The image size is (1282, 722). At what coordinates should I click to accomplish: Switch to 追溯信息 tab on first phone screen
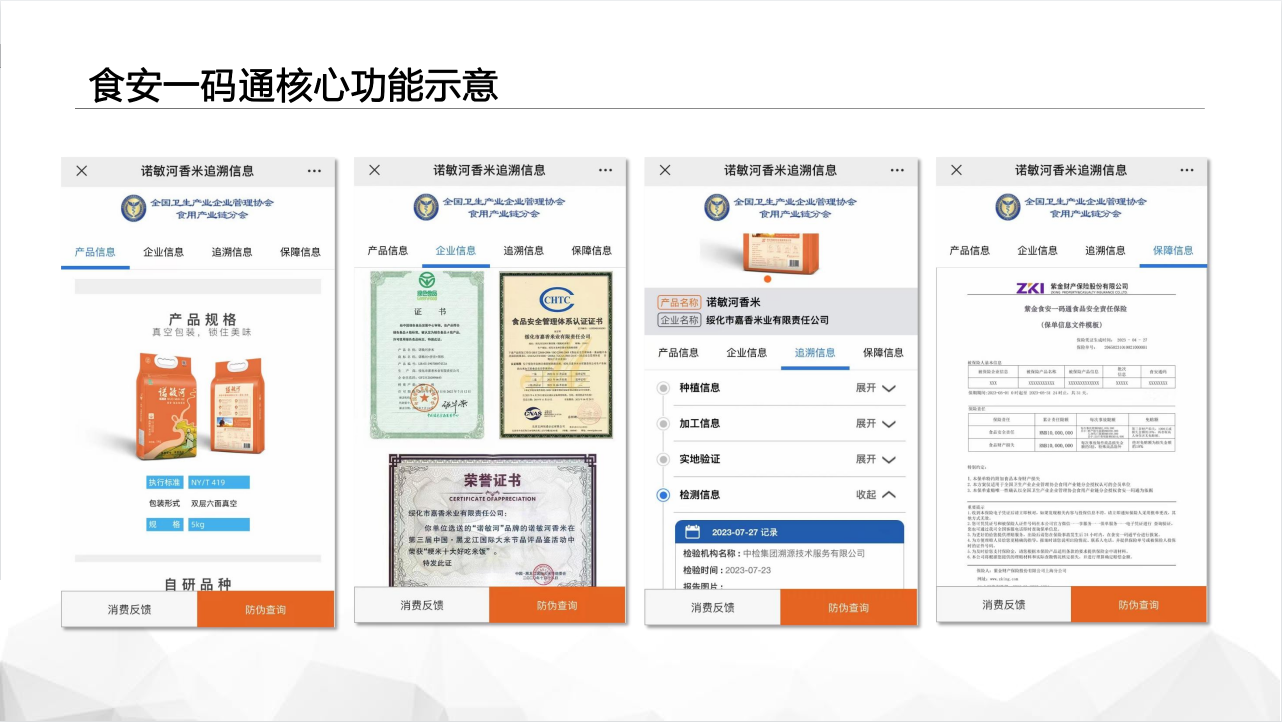pos(231,252)
